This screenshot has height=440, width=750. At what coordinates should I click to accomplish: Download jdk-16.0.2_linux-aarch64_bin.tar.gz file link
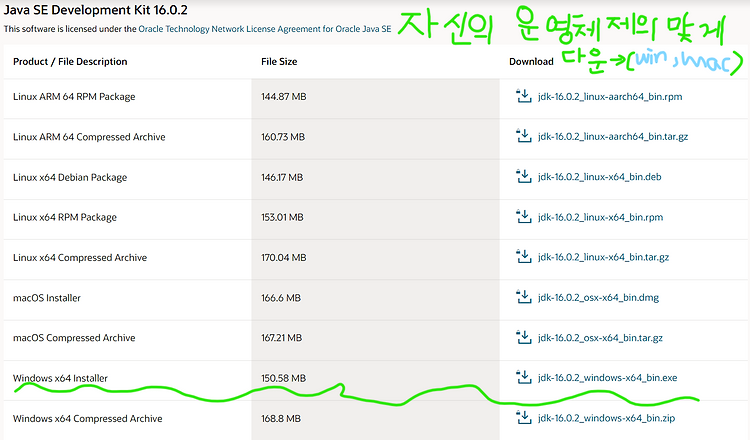[x=613, y=137]
